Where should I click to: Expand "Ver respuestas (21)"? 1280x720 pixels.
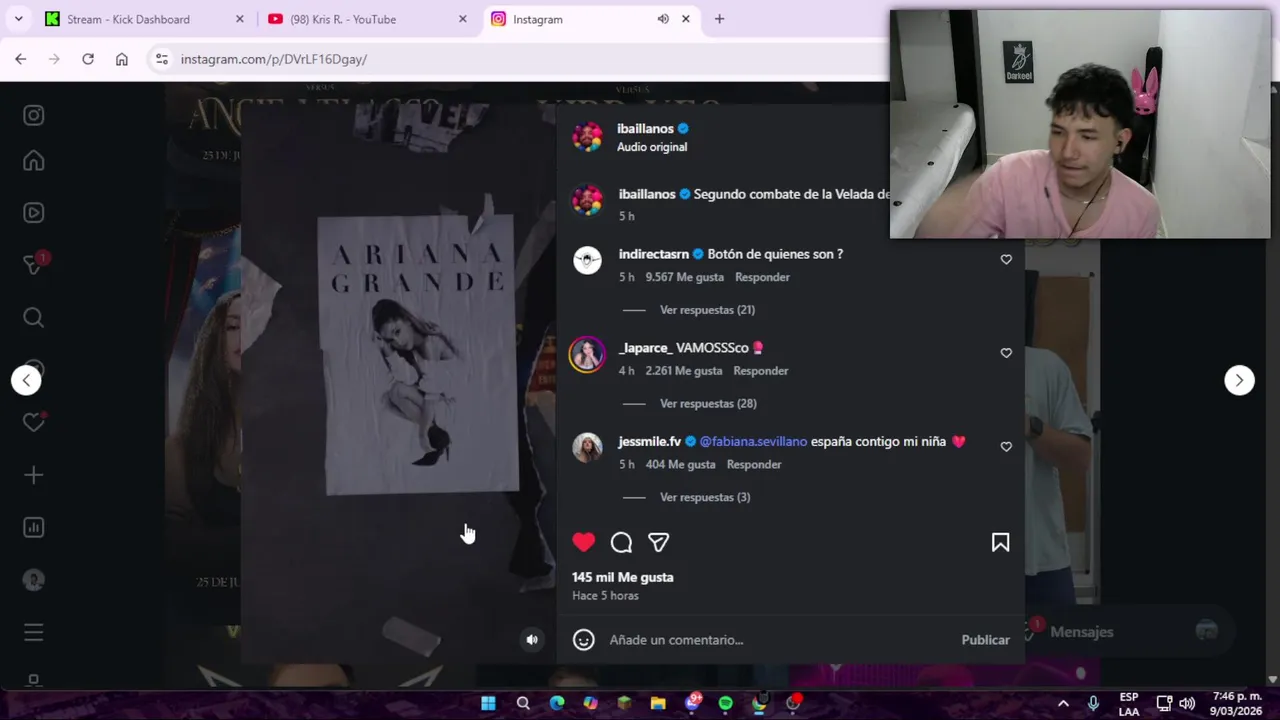click(707, 310)
